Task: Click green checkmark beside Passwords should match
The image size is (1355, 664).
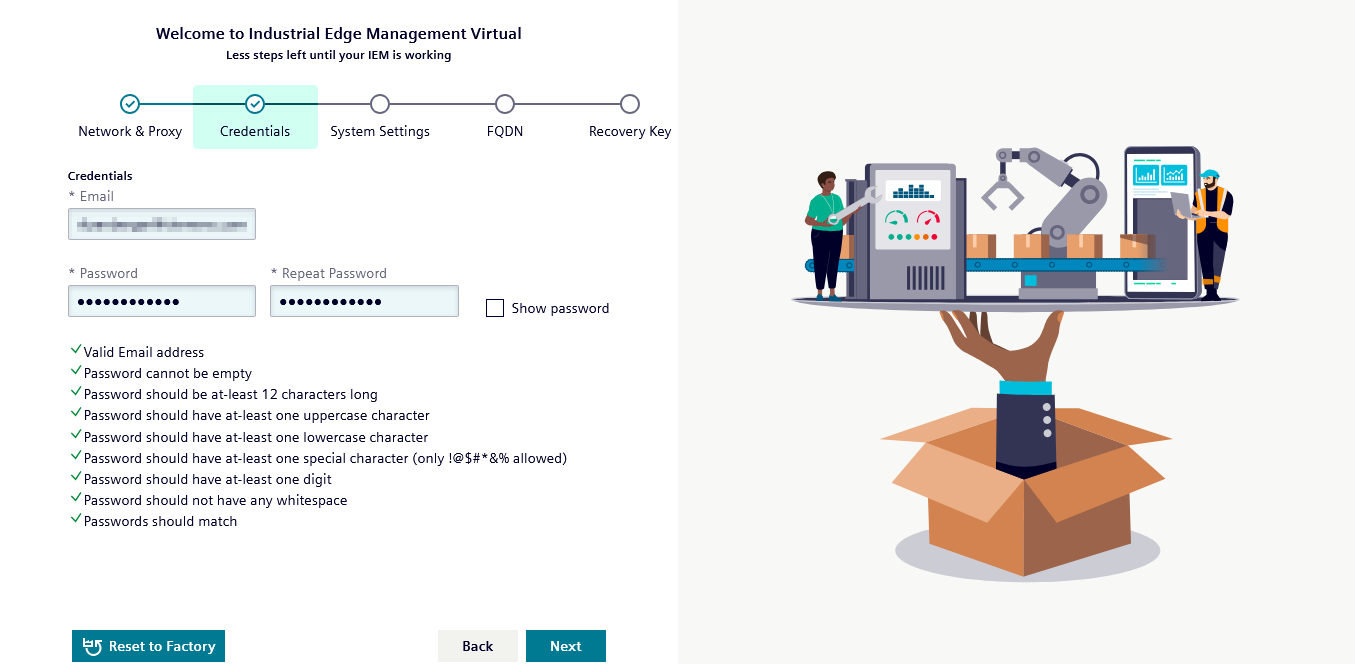Action: point(76,520)
